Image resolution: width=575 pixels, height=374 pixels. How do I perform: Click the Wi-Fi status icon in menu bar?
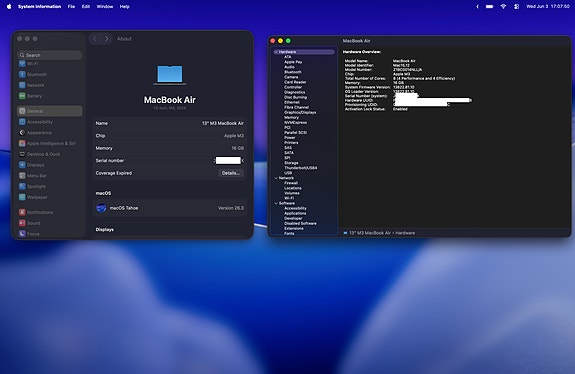pyautogui.click(x=503, y=7)
